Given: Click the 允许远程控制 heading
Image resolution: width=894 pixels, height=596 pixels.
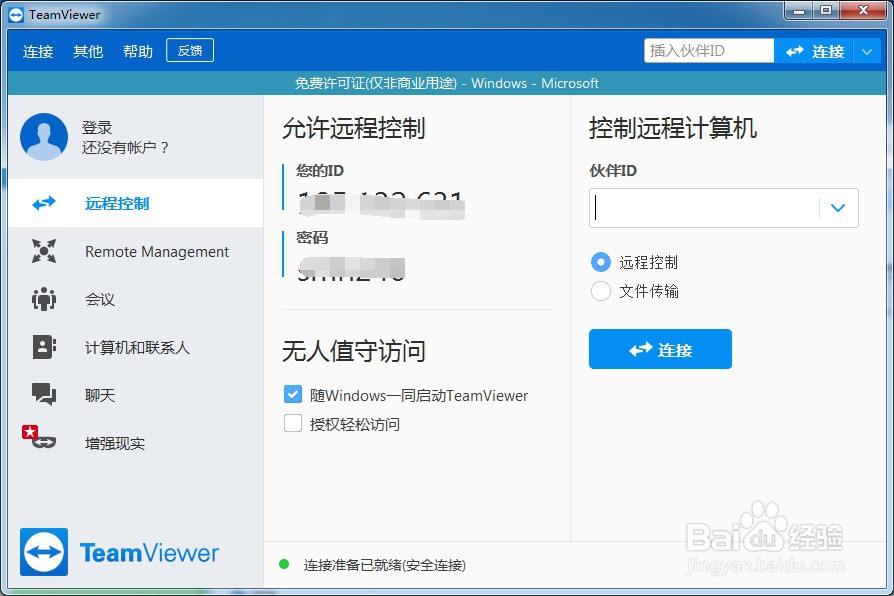Looking at the screenshot, I should click(x=353, y=128).
